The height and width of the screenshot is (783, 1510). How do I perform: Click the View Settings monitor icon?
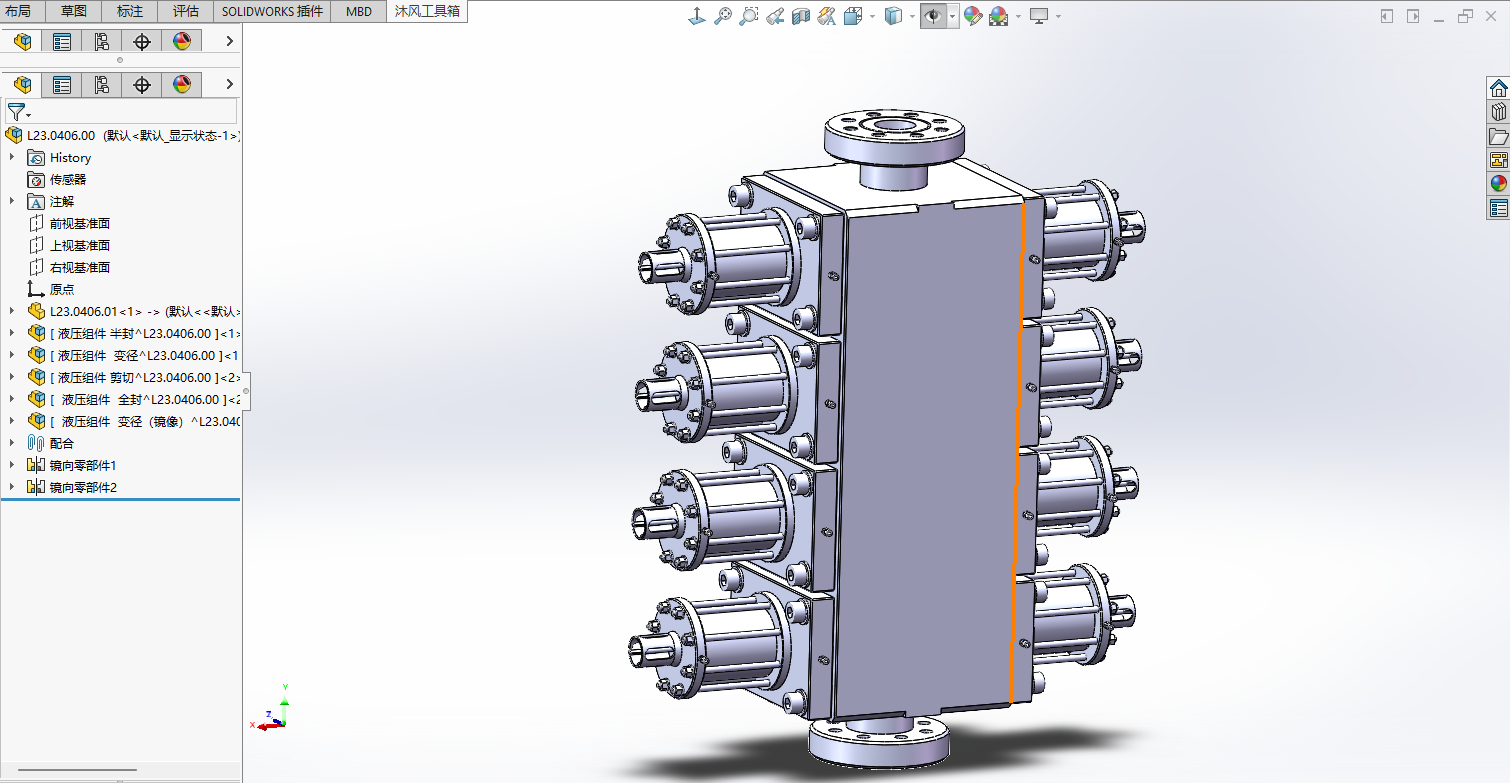1039,16
